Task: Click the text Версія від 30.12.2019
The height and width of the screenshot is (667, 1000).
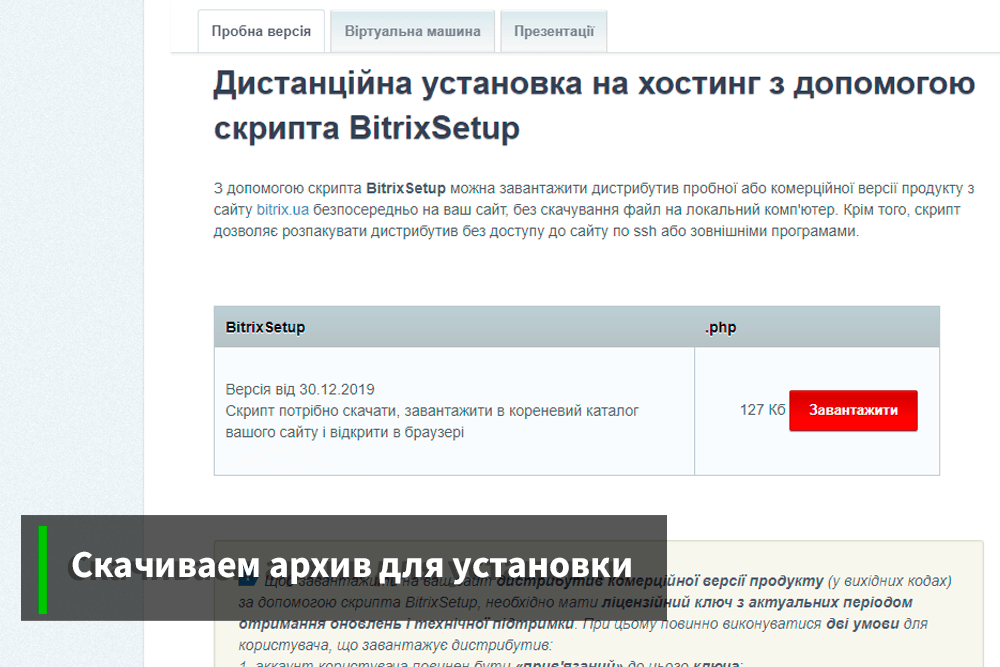Action: pos(300,390)
